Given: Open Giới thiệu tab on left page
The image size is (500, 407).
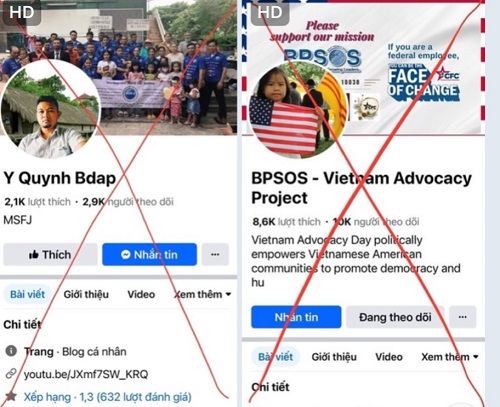Looking at the screenshot, I should coord(86,294).
